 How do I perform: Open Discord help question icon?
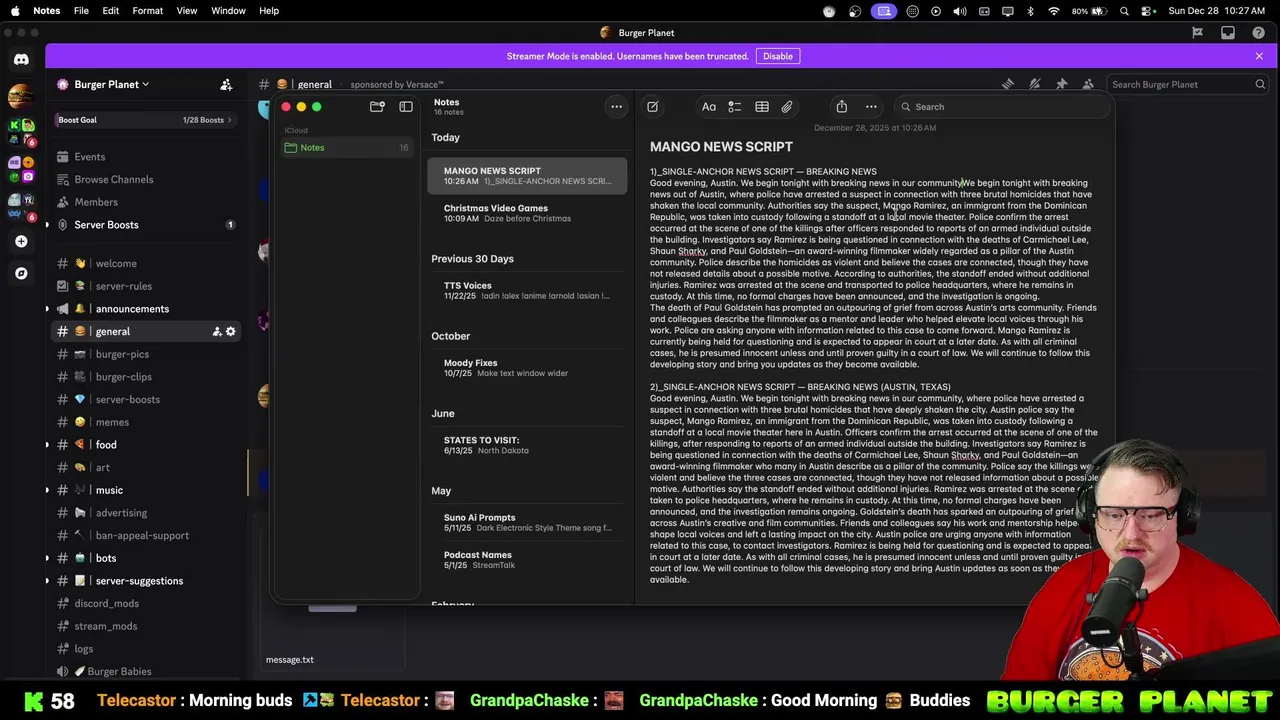pos(1259,33)
